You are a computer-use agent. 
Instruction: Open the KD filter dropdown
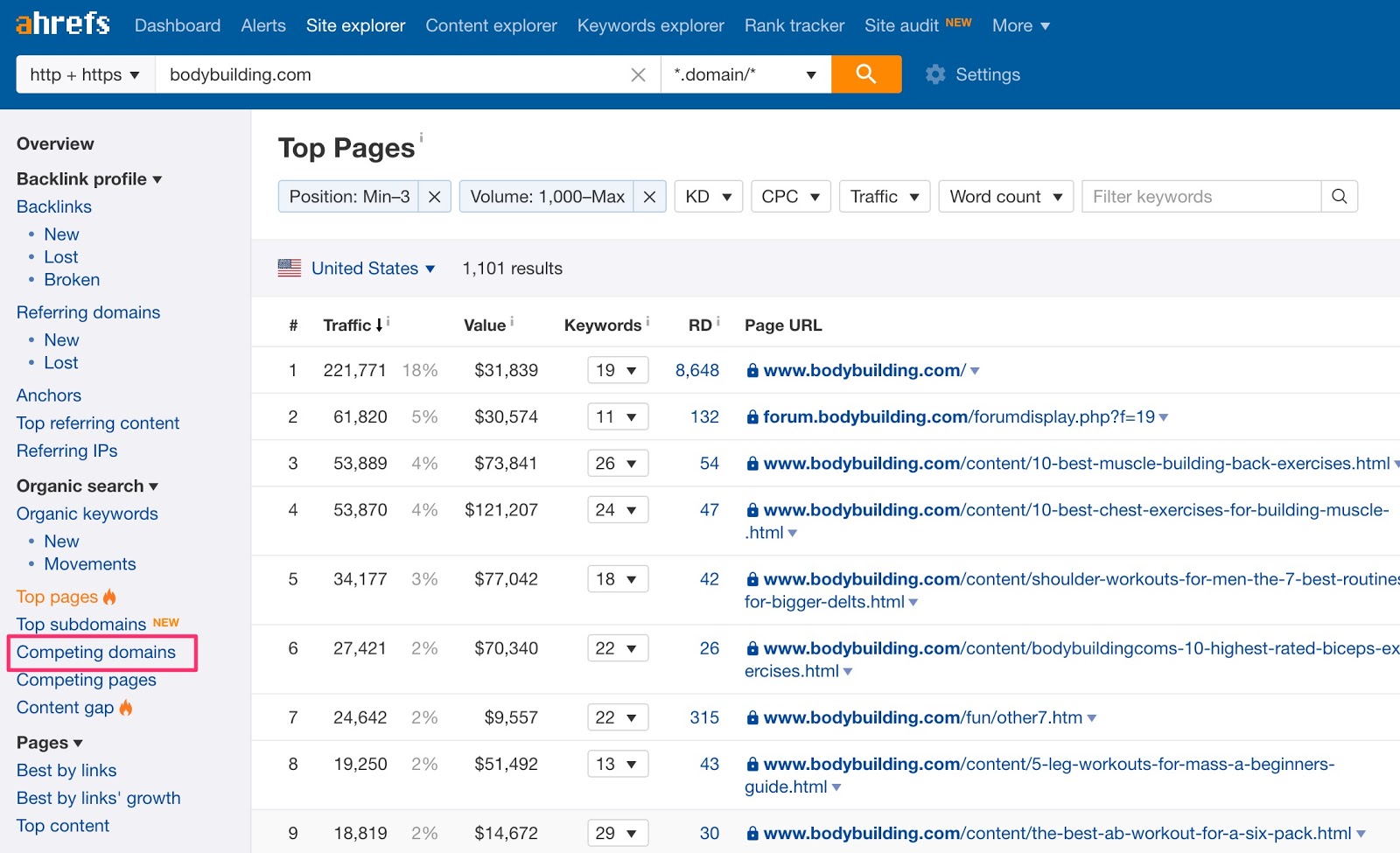tap(709, 197)
